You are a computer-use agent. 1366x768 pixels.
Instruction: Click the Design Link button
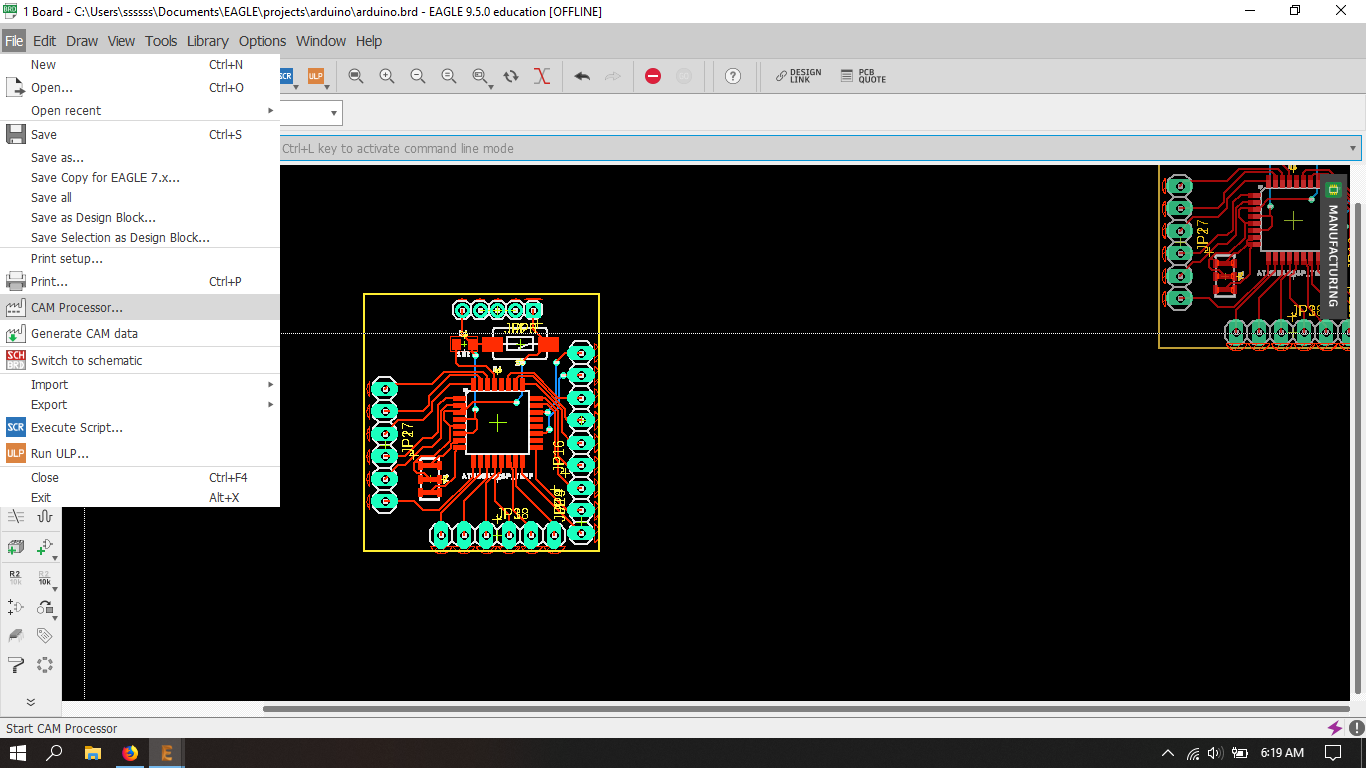click(x=799, y=76)
